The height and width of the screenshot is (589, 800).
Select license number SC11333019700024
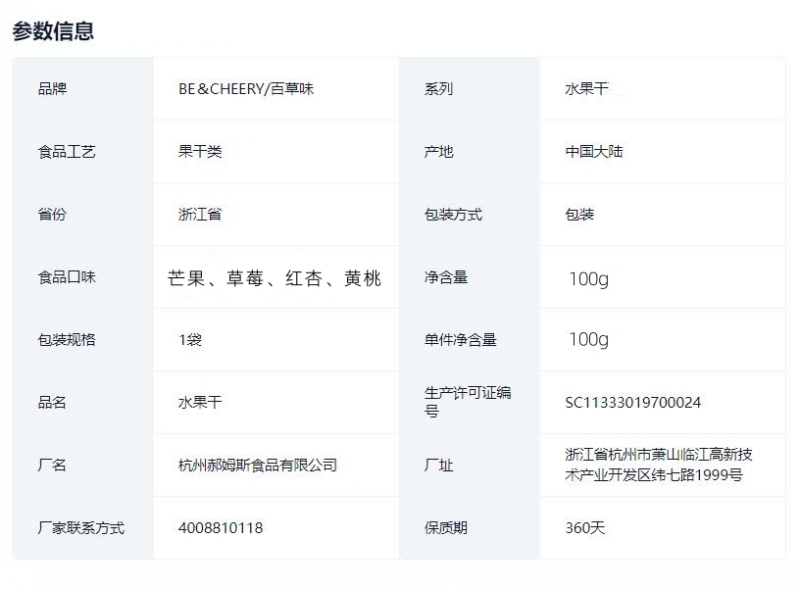tap(633, 403)
